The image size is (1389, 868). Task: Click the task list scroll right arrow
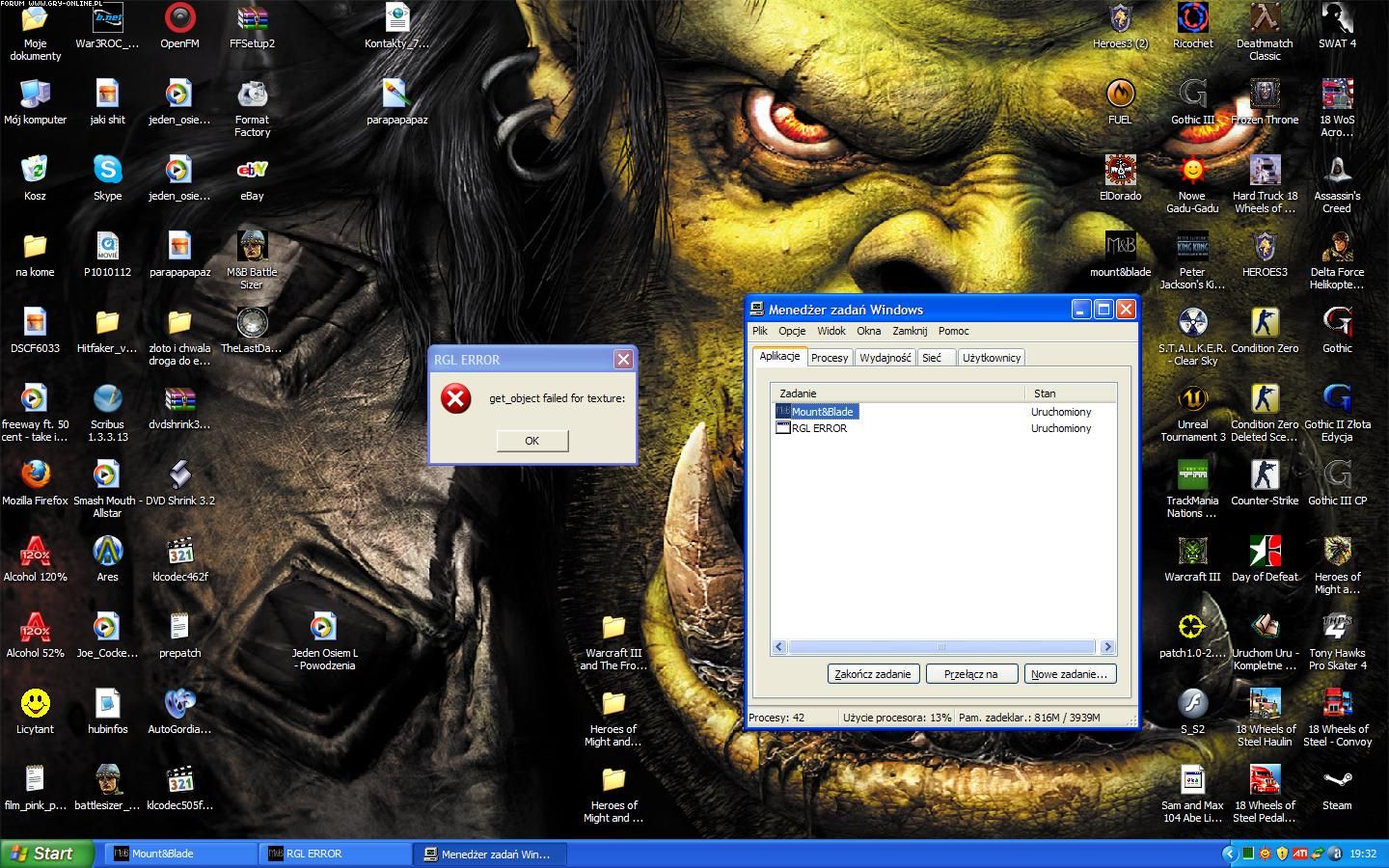(x=1107, y=647)
